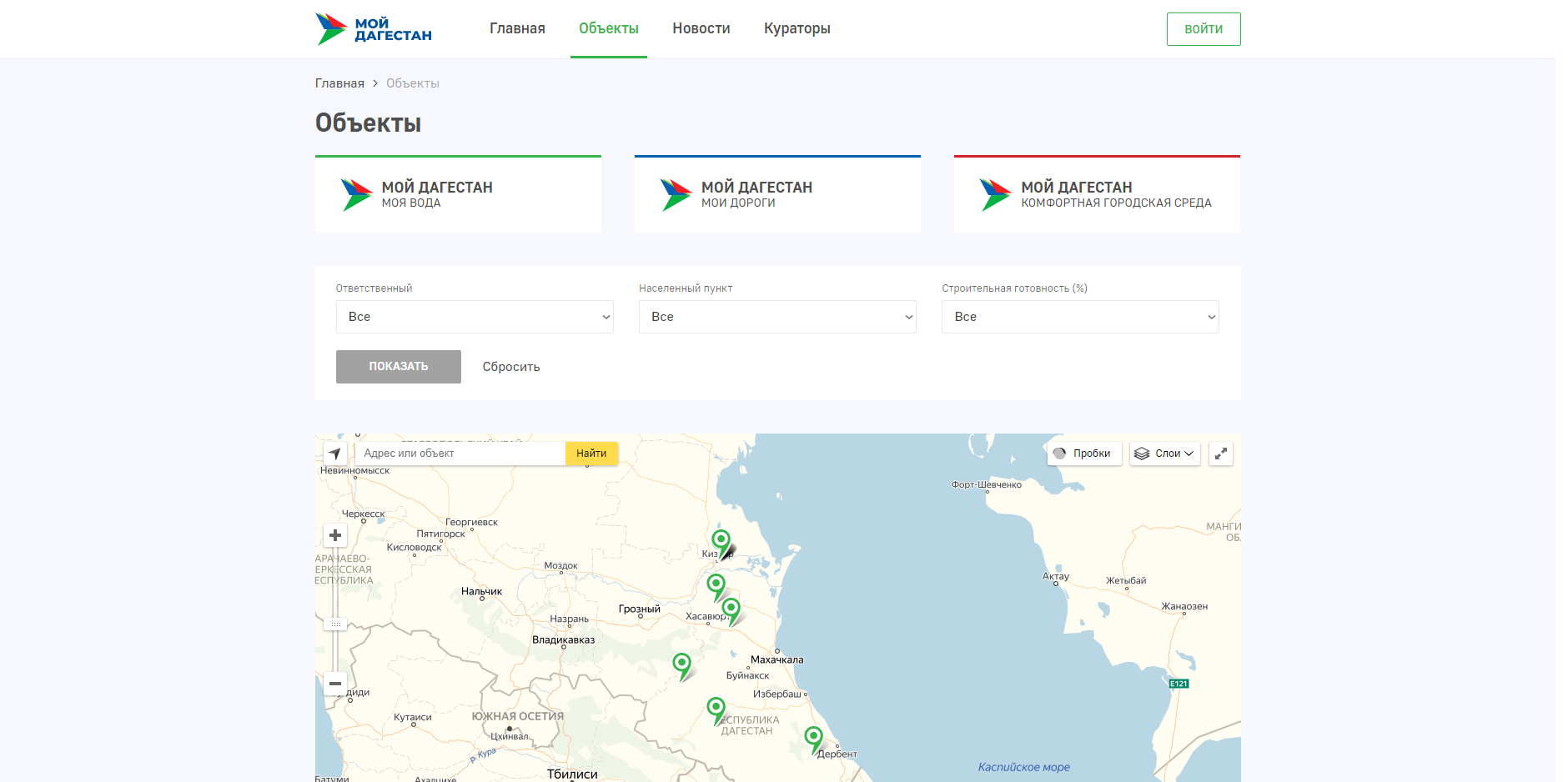Click the green marker by Республика Дагестан label

pyautogui.click(x=716, y=710)
